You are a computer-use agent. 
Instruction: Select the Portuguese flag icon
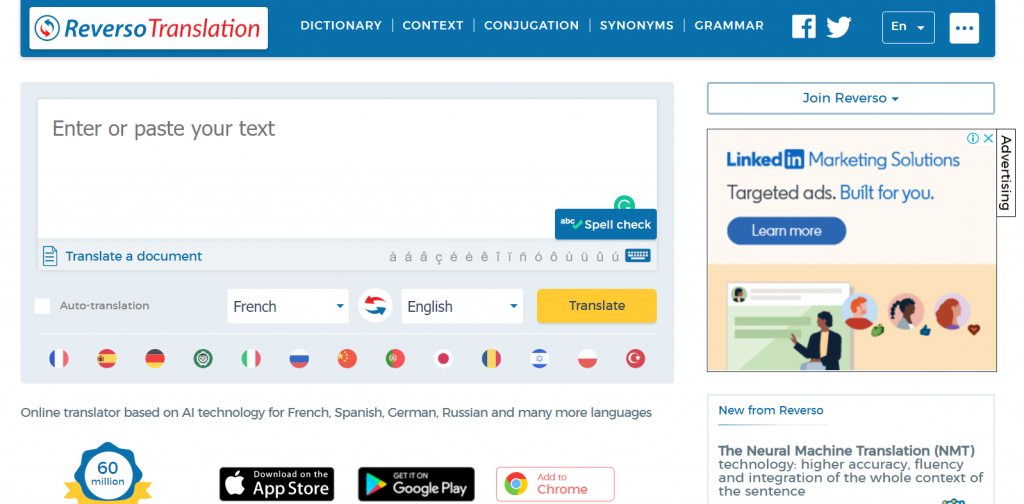[x=395, y=358]
